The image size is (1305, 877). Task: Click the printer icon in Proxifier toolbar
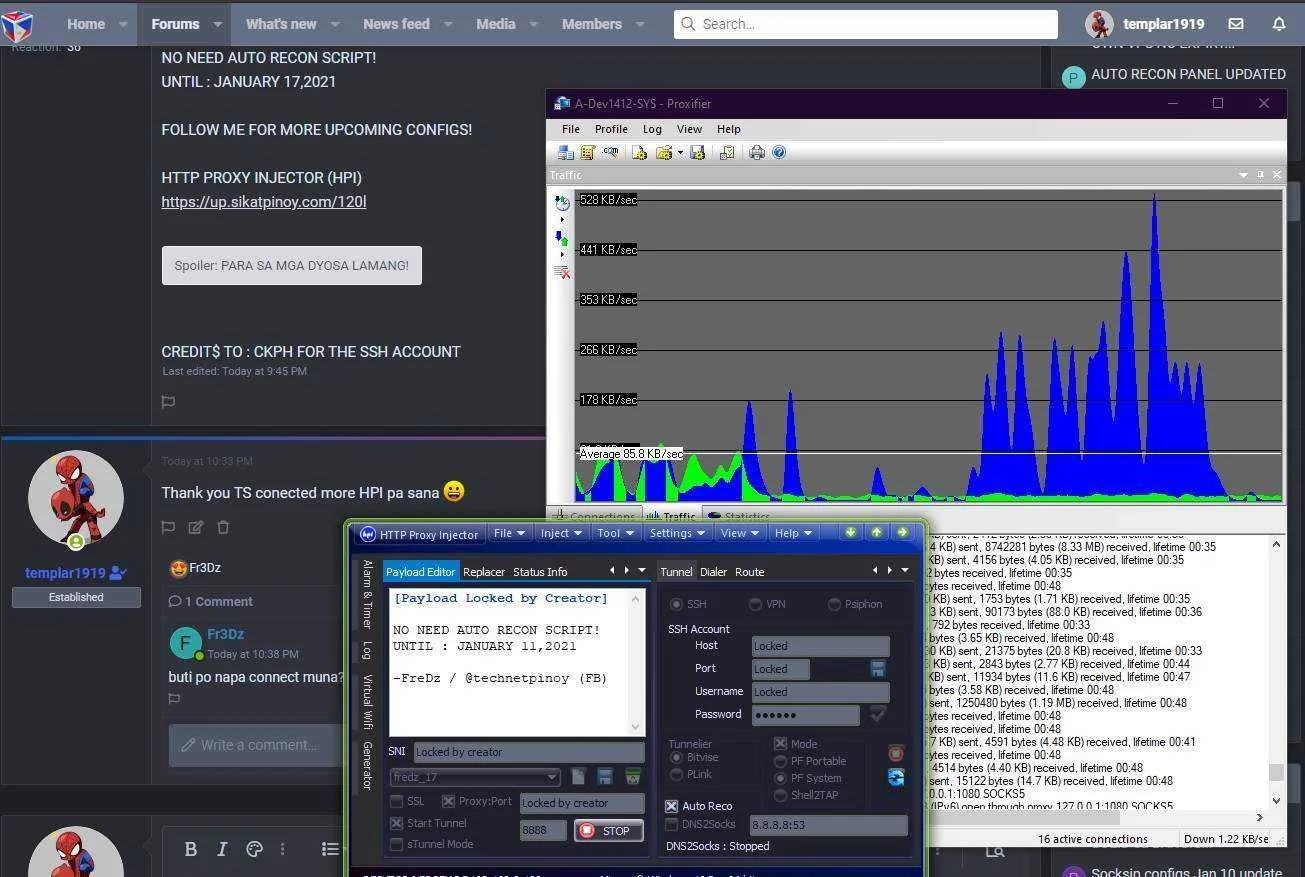tap(757, 152)
